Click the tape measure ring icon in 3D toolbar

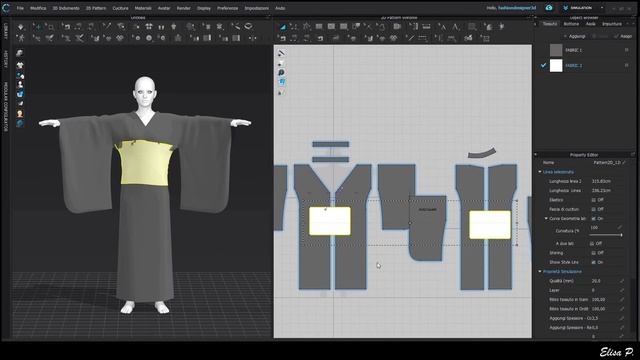coord(248,27)
